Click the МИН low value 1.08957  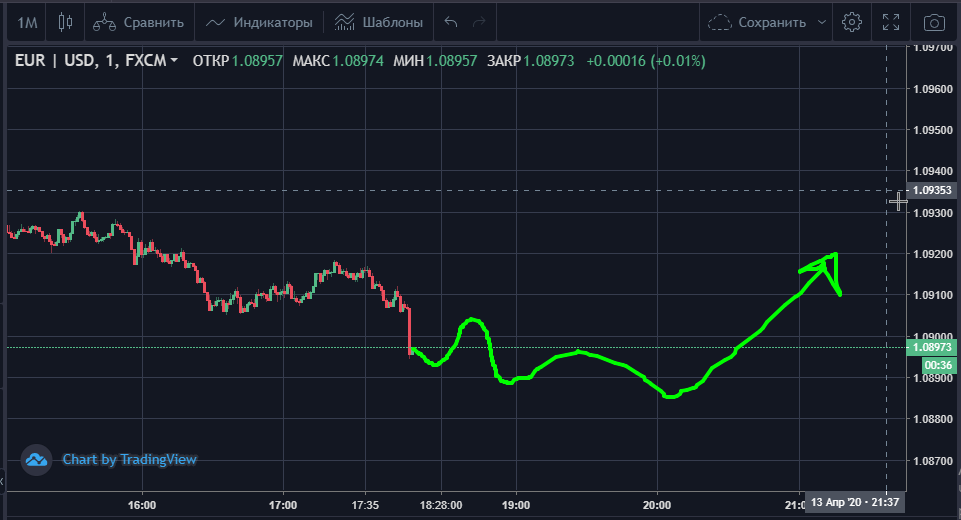click(451, 61)
